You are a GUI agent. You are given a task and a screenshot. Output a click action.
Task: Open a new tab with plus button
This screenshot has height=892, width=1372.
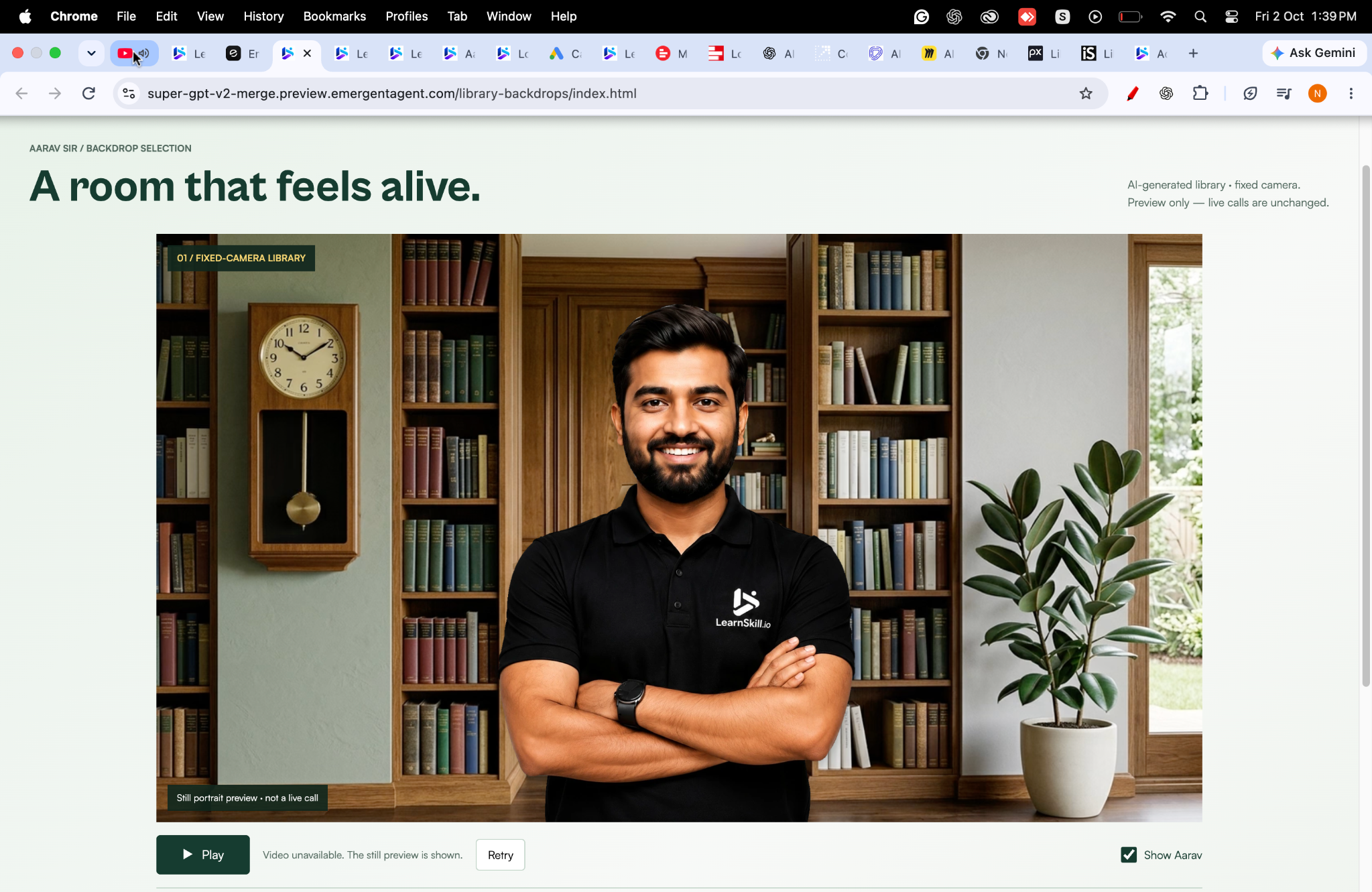click(x=1193, y=54)
